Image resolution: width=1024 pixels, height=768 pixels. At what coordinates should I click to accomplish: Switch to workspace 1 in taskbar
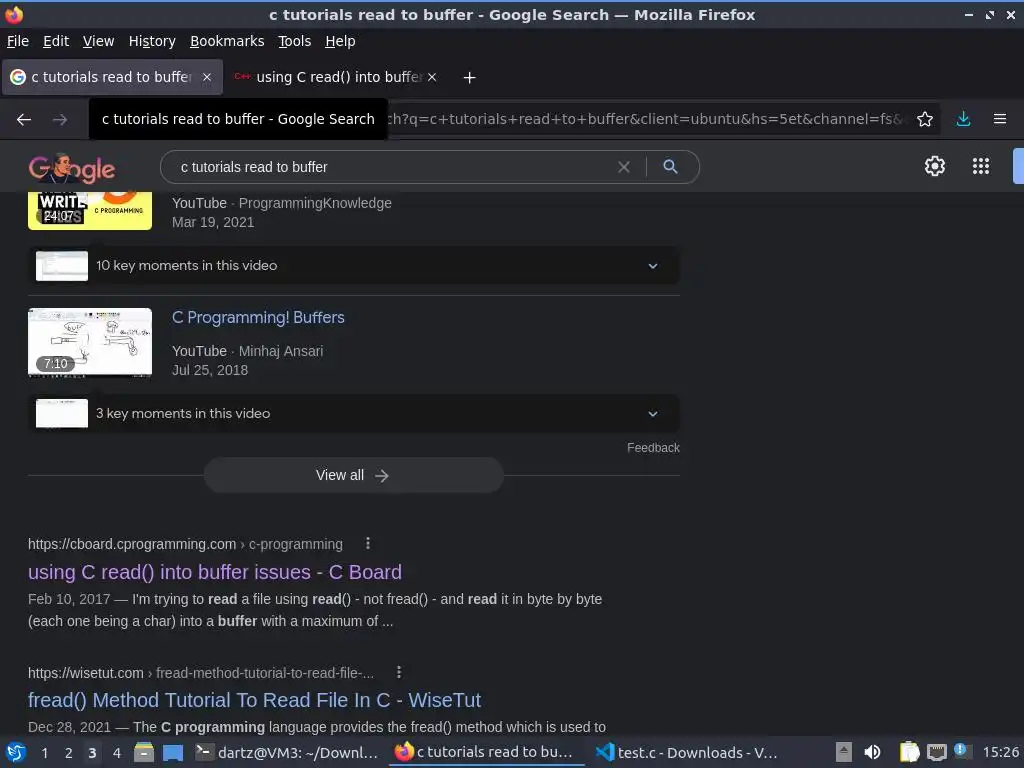(x=44, y=753)
